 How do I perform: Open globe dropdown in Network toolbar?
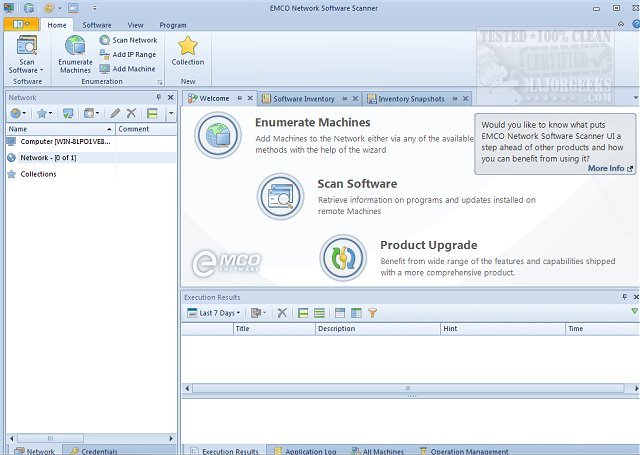[x=18, y=113]
